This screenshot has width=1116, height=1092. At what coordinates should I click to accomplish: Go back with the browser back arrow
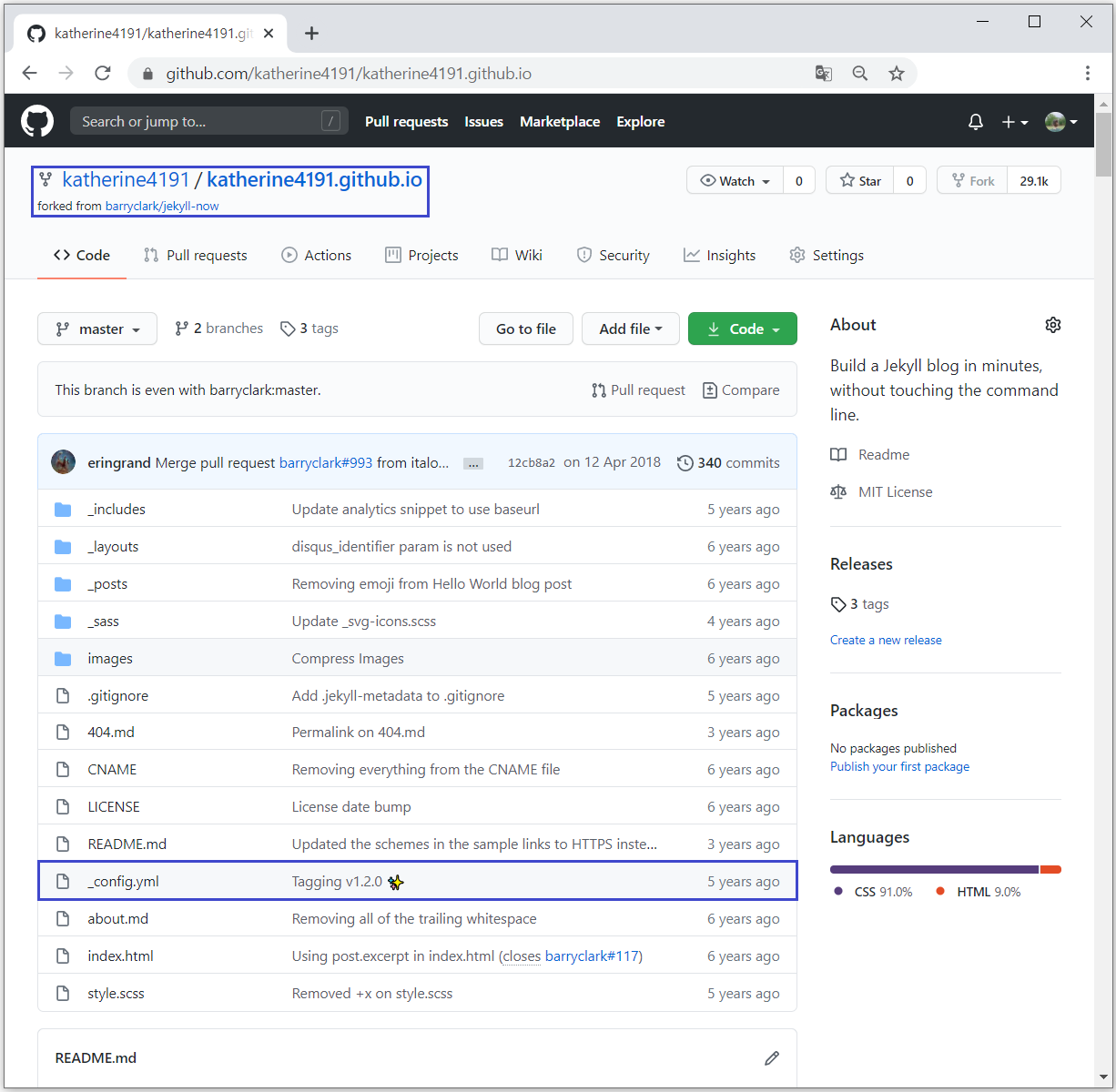[x=30, y=74]
